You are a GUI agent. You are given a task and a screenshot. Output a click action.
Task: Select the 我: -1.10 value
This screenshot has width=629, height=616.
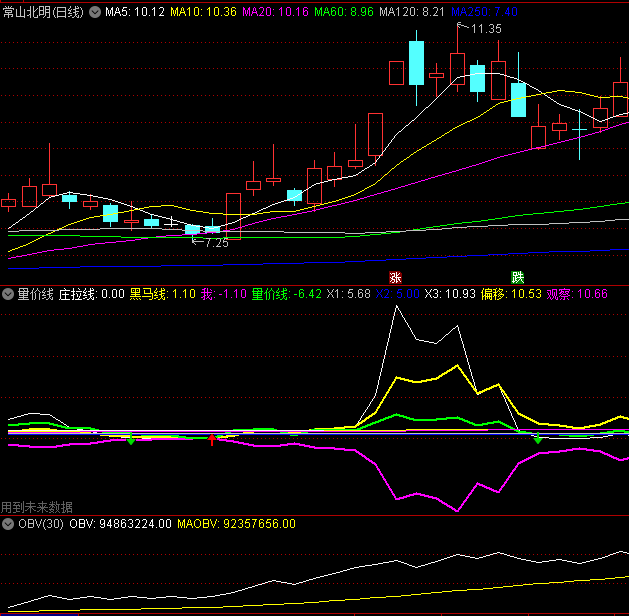(224, 294)
